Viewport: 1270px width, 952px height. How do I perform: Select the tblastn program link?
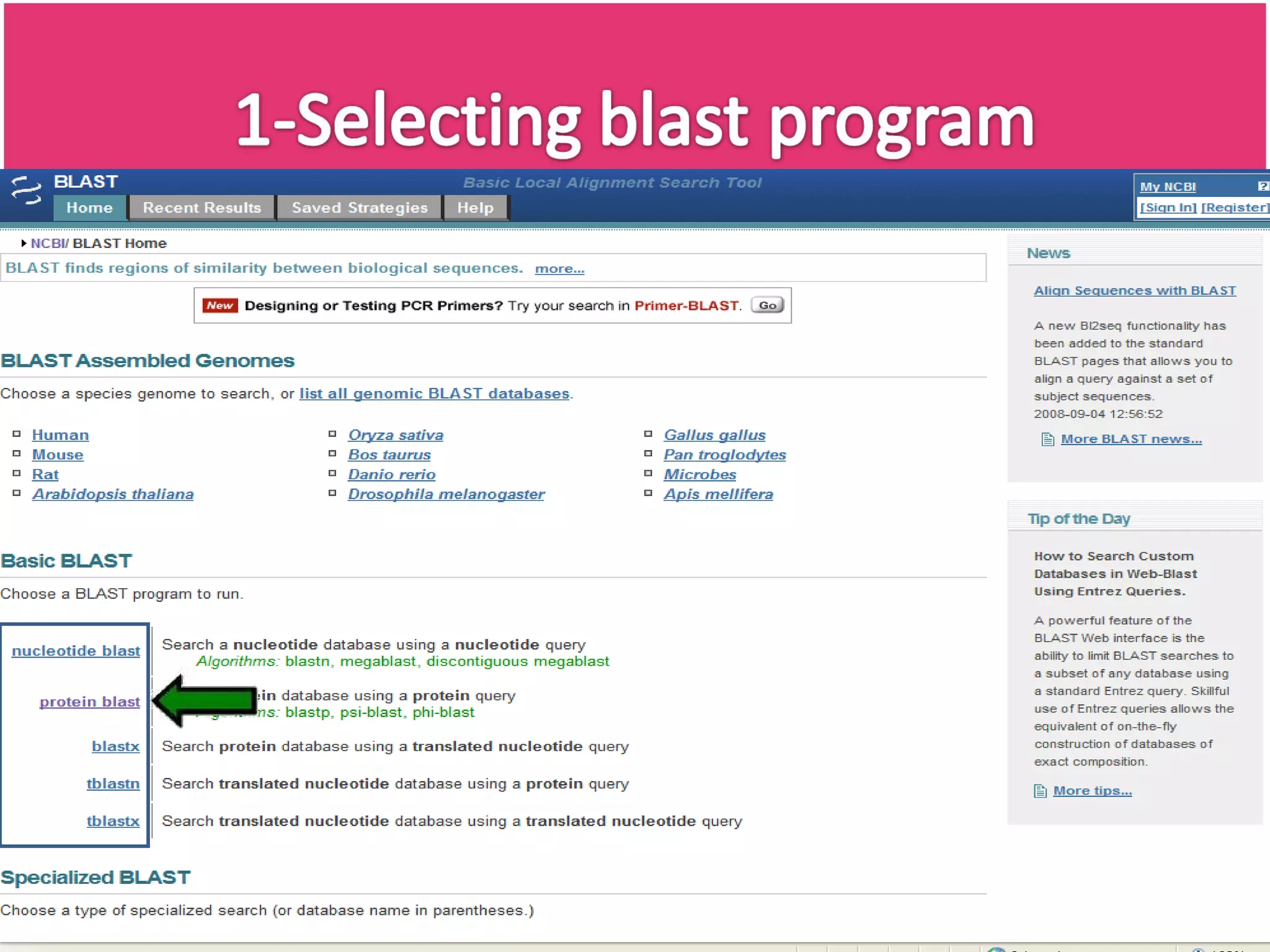pos(113,783)
